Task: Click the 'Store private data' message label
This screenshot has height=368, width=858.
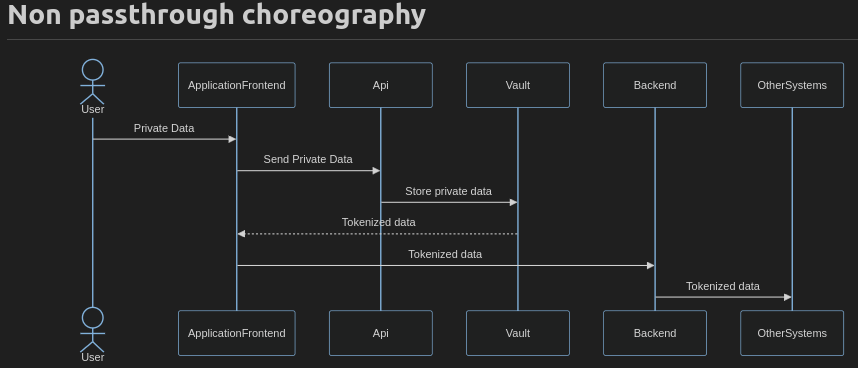Action: point(449,191)
